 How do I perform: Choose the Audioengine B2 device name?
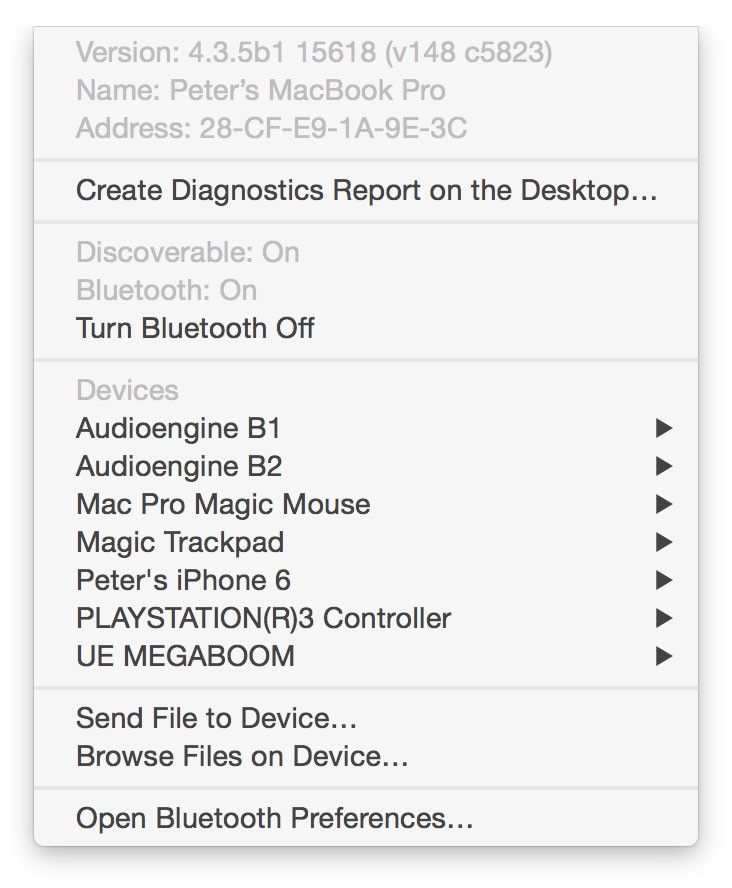(179, 466)
